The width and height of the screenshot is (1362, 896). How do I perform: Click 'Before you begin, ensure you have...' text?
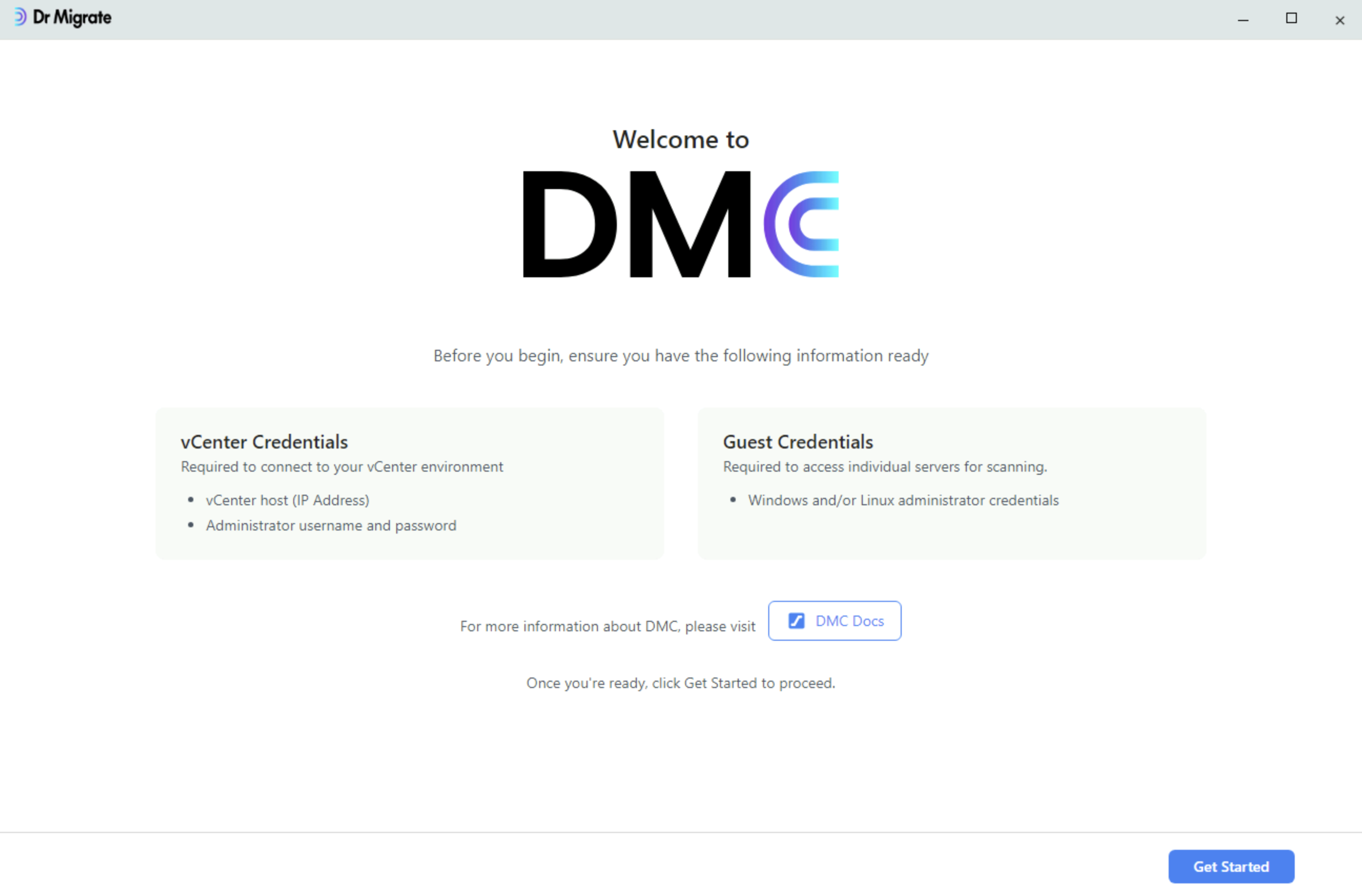[681, 356]
